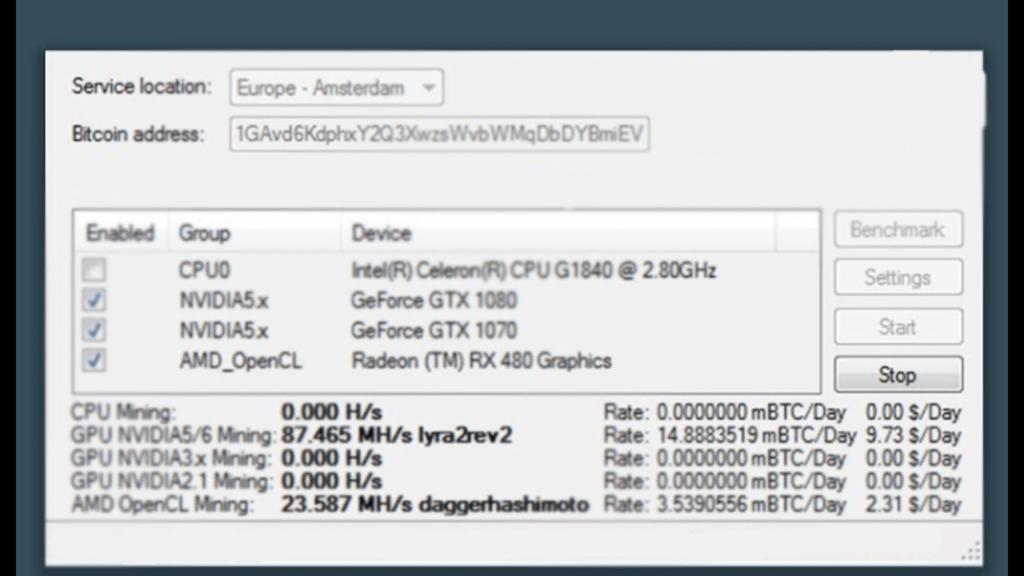Click the 14.8883519 mBTC/Day rate
1024x576 pixels.
(756, 435)
